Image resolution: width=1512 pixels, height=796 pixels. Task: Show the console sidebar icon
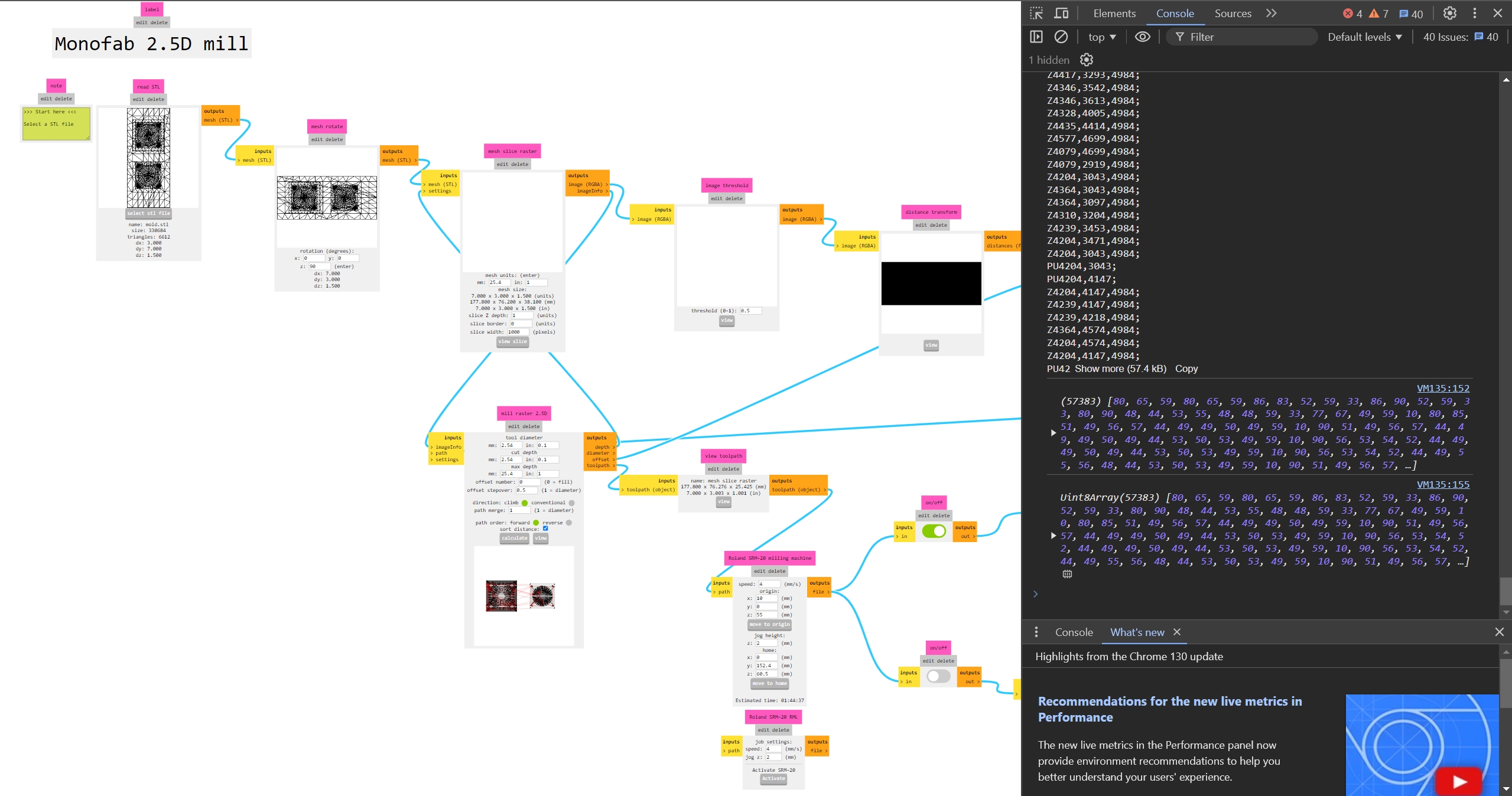[x=1036, y=37]
